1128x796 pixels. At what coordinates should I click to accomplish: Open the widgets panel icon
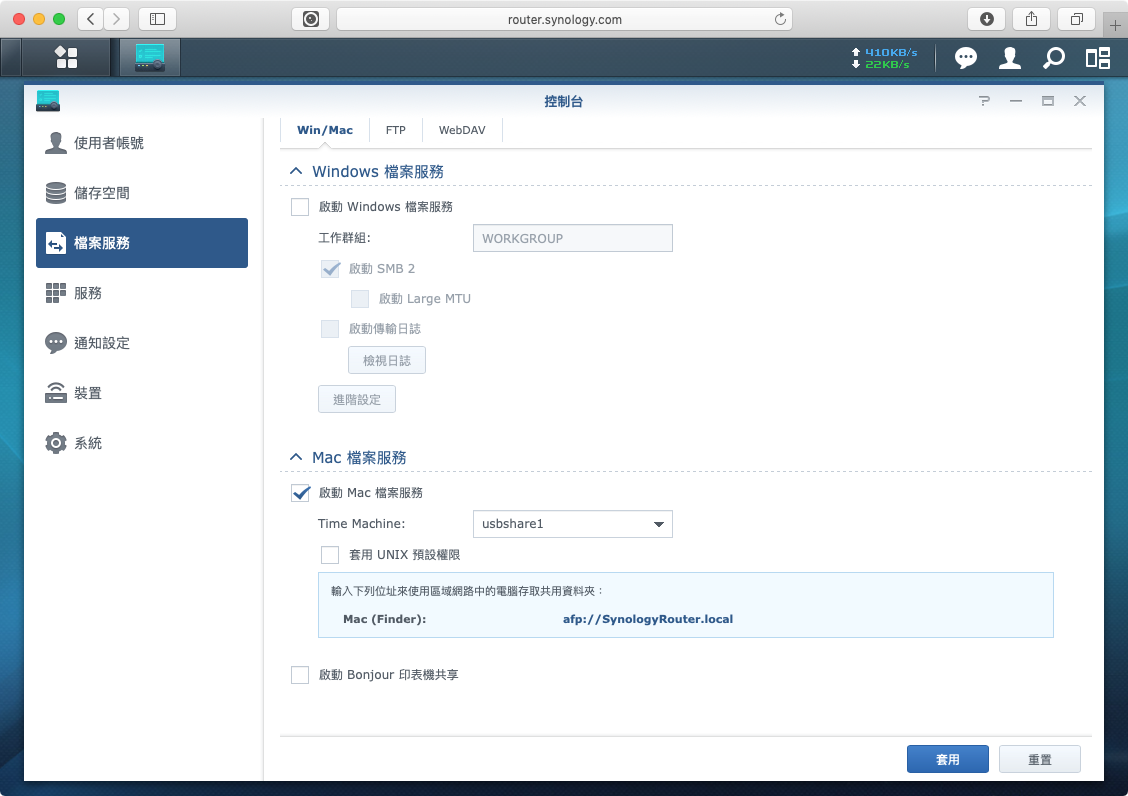pos(1098,58)
